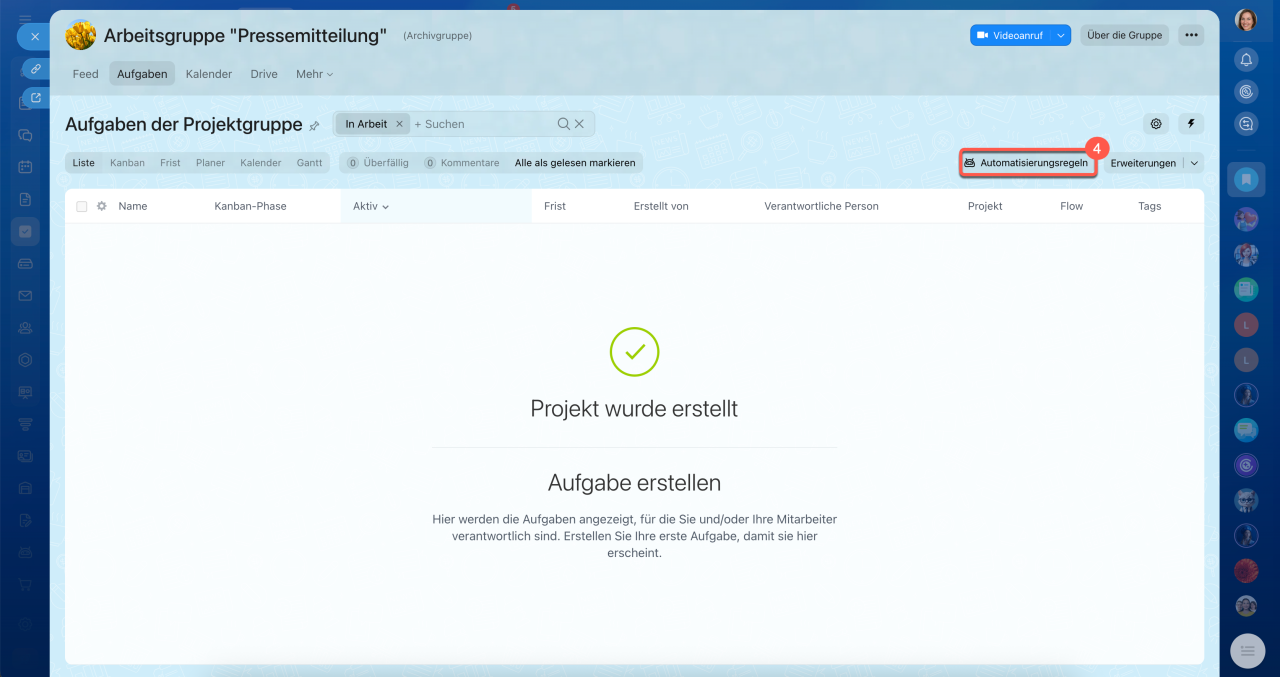Open the Kalender tab of the workgroup
Screen dimensions: 1280x677
coord(209,74)
